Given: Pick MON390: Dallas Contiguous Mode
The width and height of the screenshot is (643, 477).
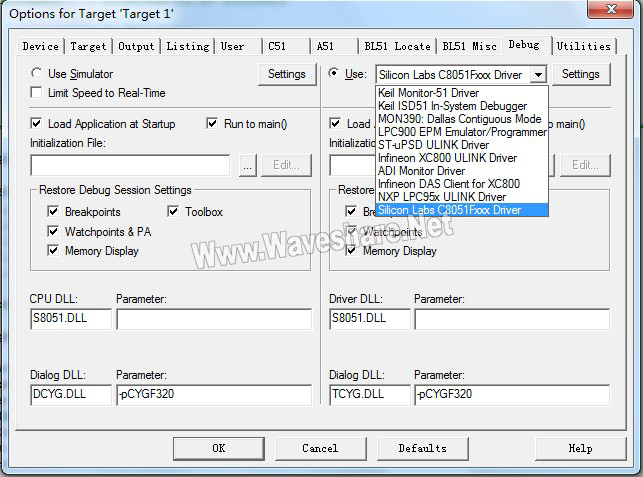Looking at the screenshot, I should tap(462, 119).
